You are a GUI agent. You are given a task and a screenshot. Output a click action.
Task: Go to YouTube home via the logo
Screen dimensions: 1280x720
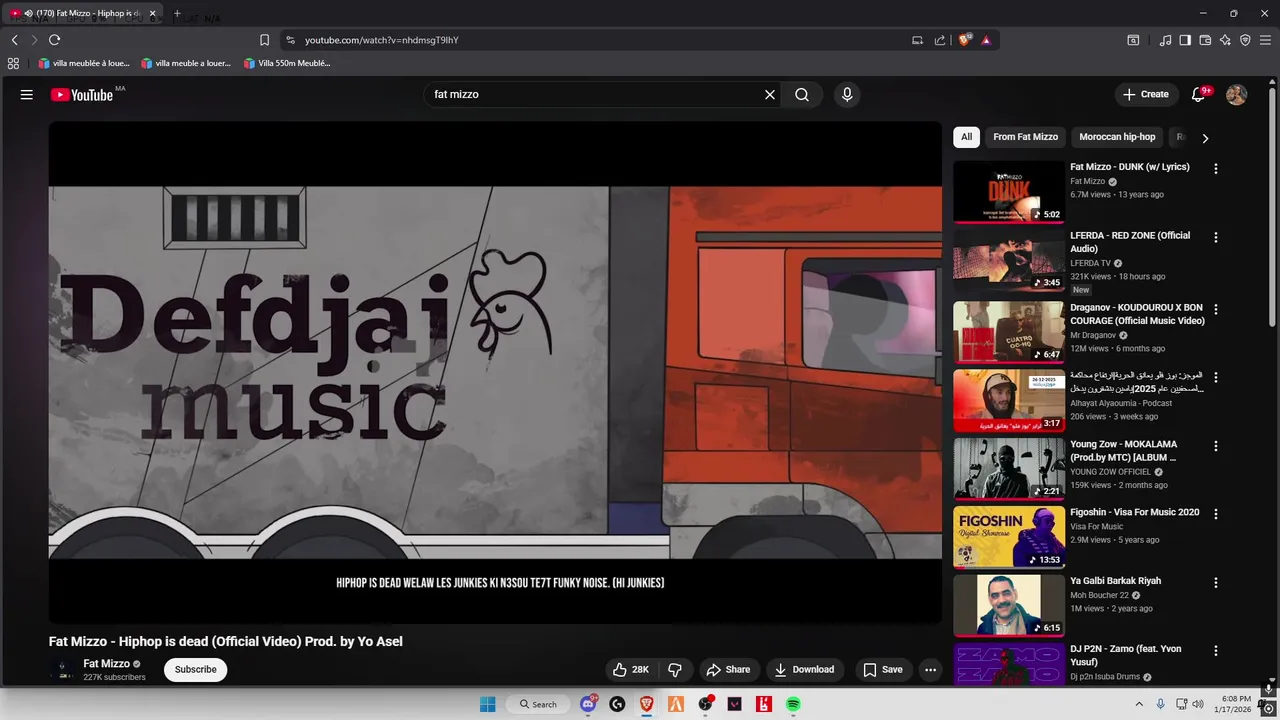(82, 95)
